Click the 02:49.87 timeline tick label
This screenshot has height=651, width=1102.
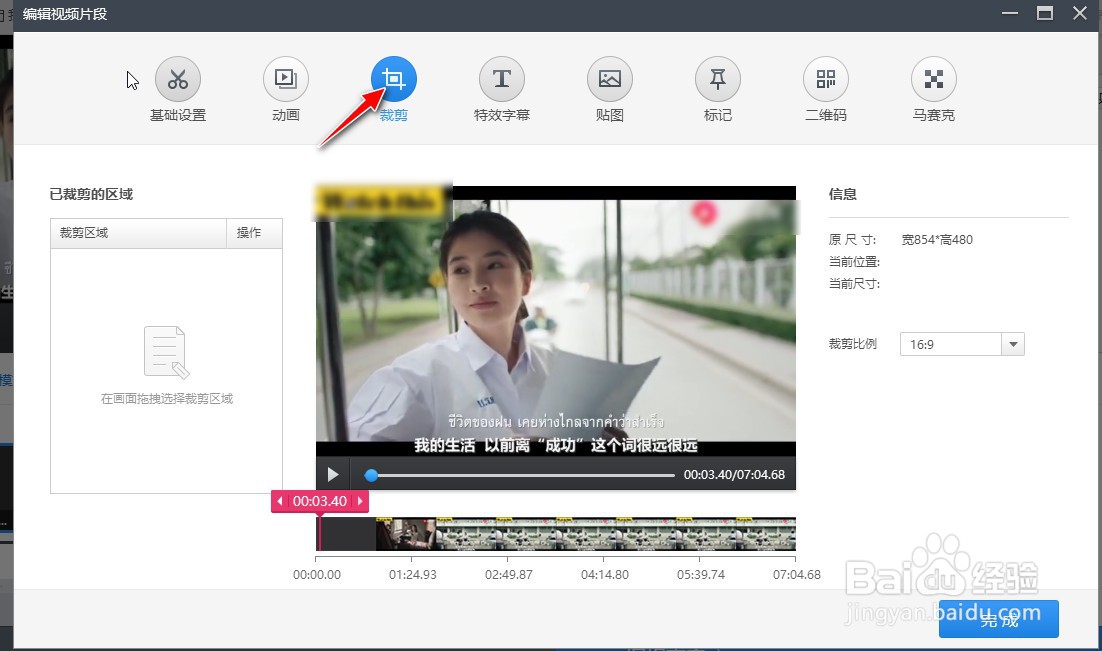509,574
